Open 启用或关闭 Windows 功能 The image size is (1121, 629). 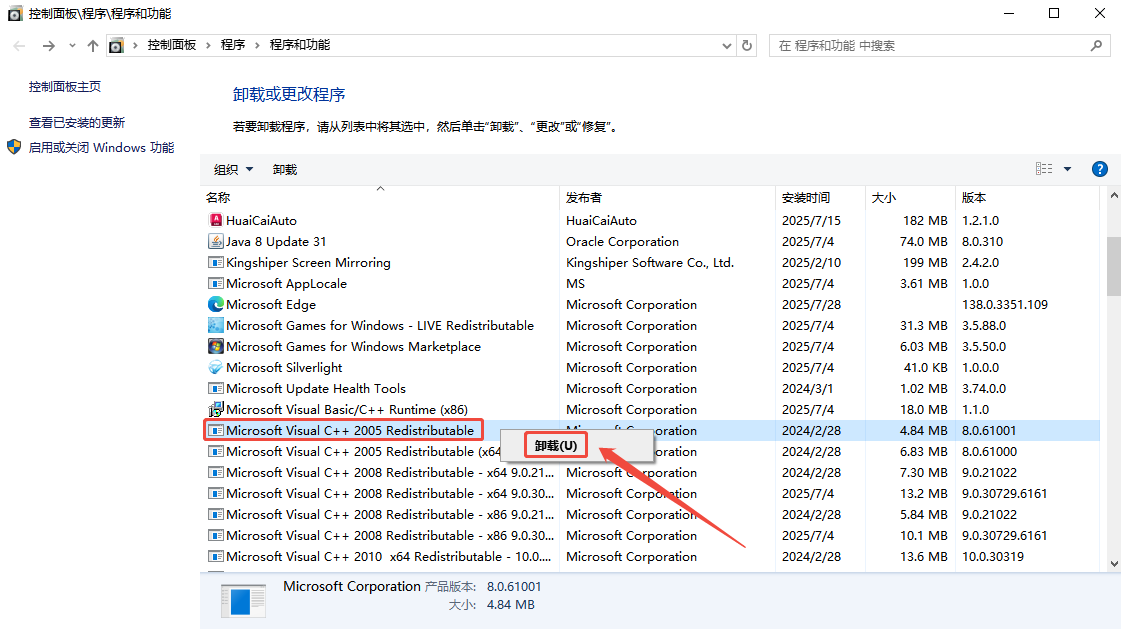(x=102, y=147)
